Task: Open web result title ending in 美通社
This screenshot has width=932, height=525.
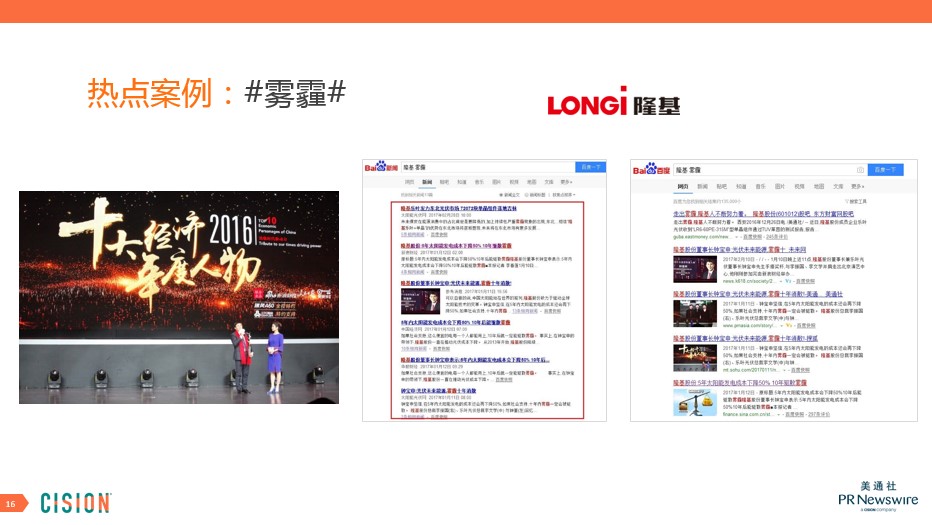Action: pos(758,294)
